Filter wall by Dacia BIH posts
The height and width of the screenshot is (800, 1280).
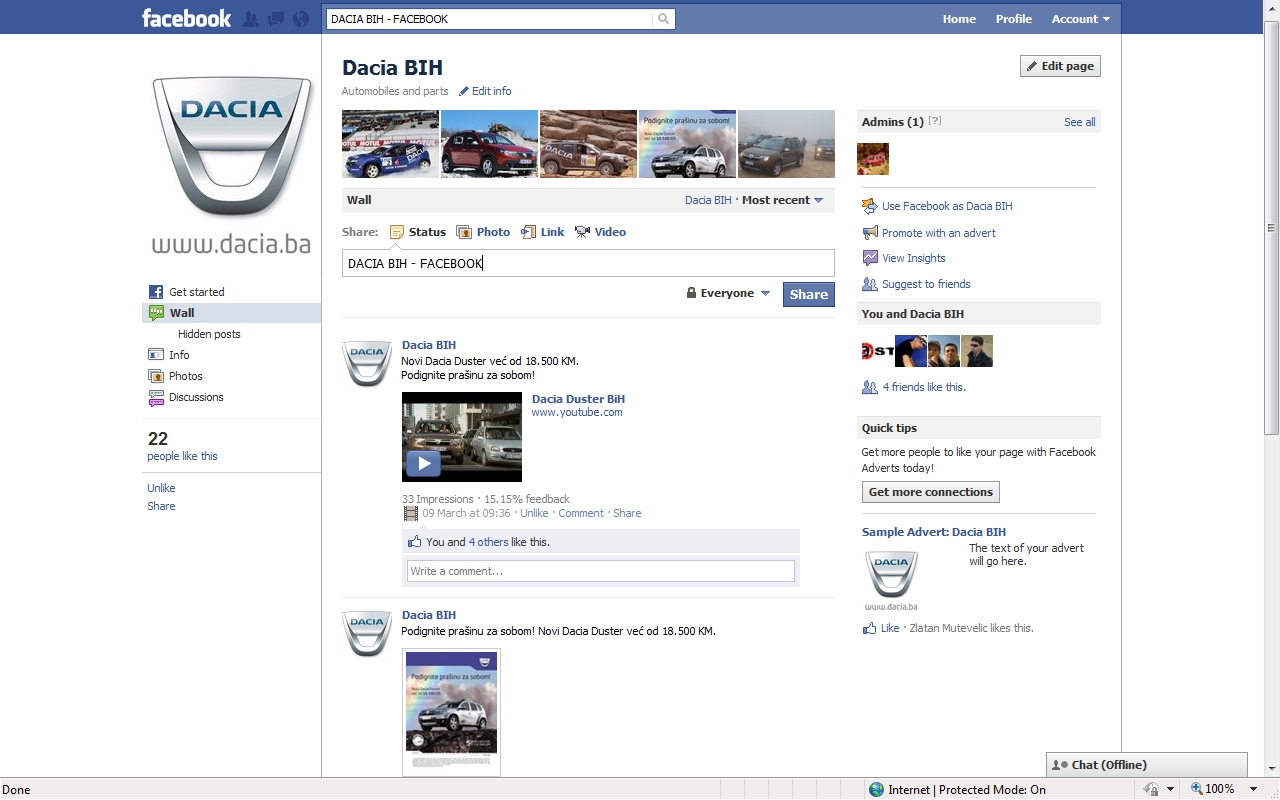(708, 200)
